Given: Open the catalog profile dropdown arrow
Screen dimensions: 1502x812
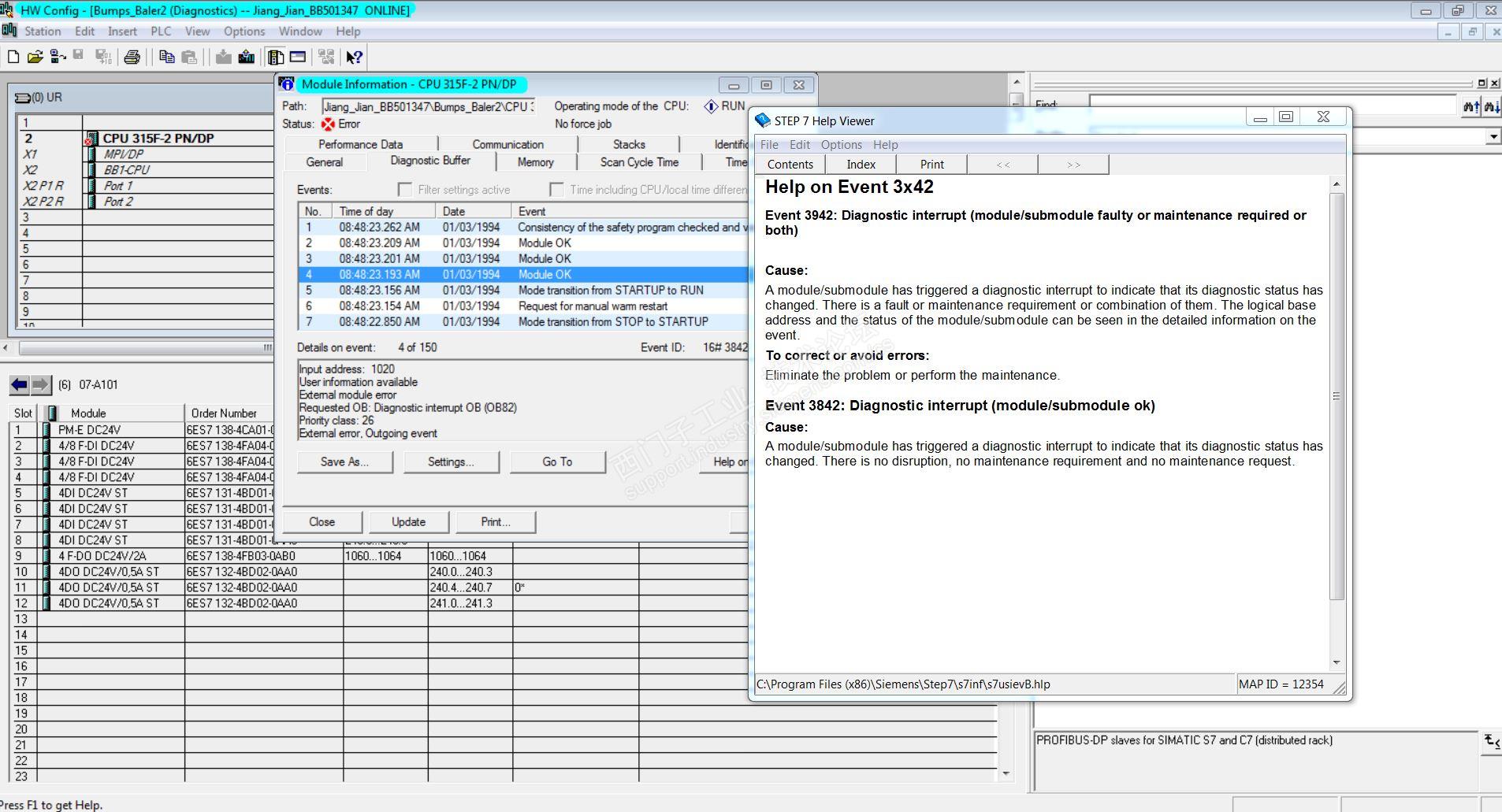Looking at the screenshot, I should [1493, 137].
